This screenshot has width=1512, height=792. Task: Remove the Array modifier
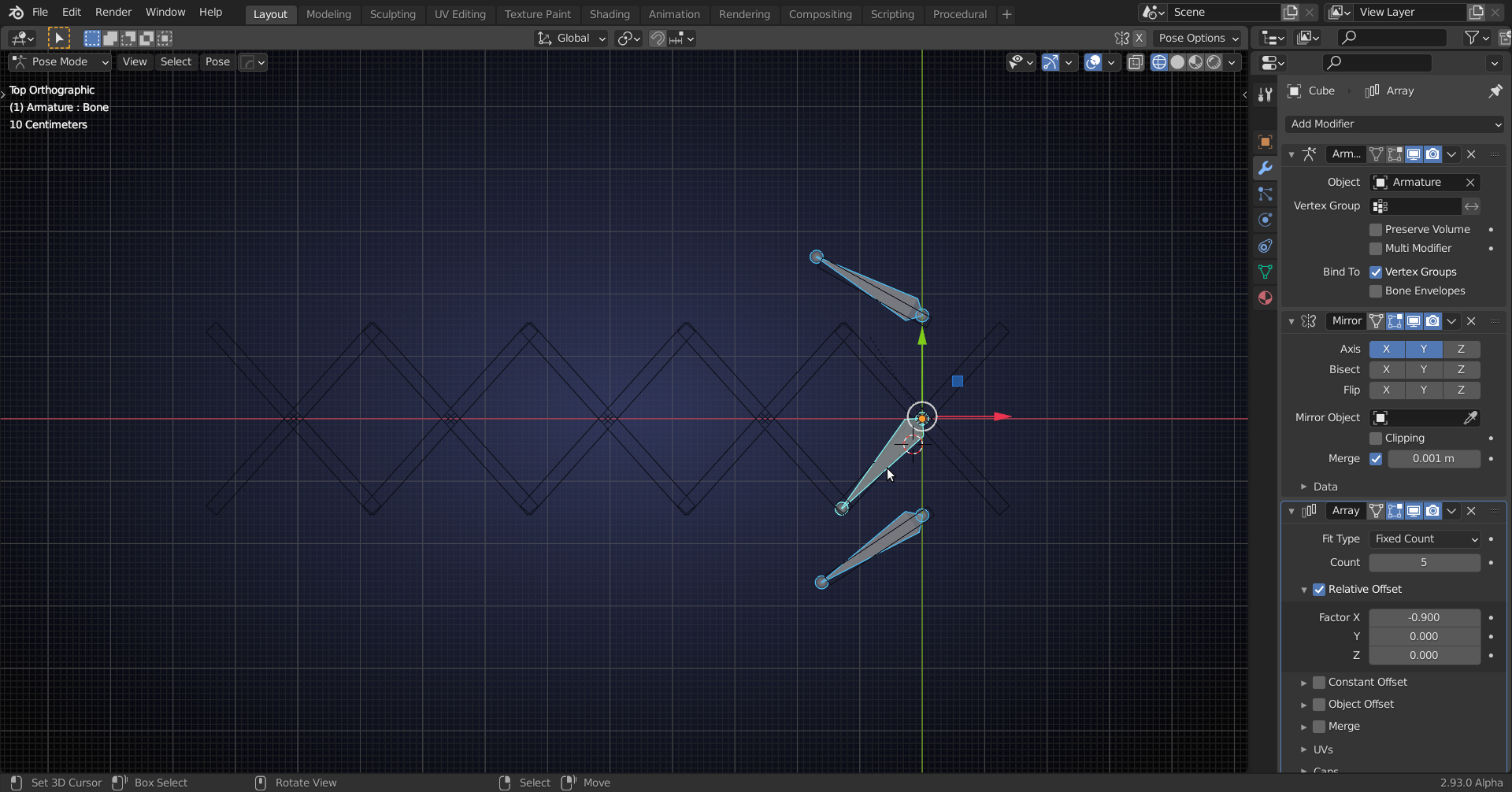point(1471,511)
